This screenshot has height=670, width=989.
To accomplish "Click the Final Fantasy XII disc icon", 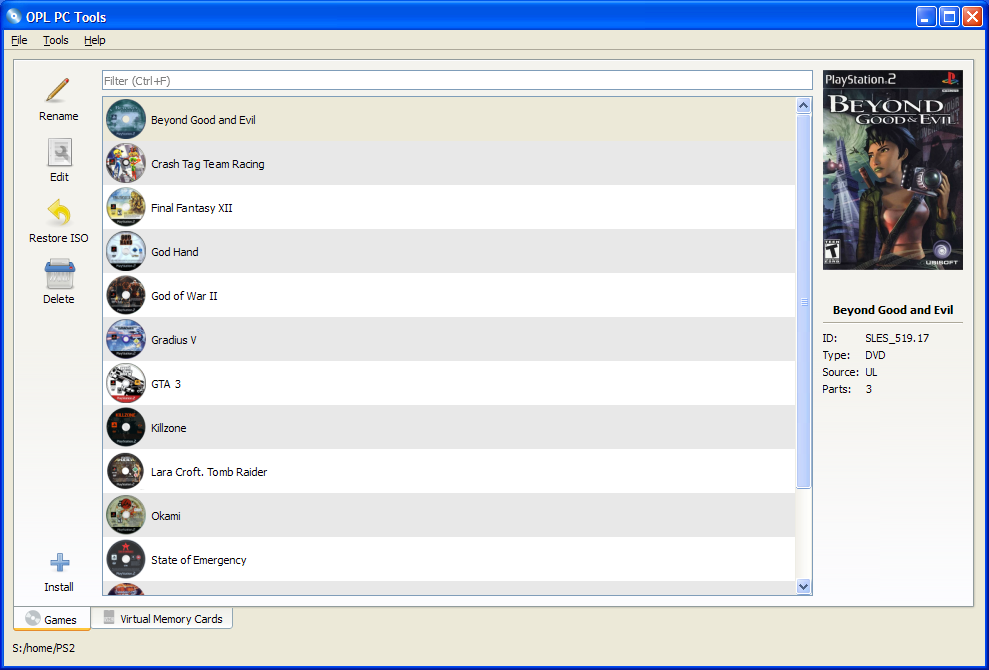I will tap(126, 208).
